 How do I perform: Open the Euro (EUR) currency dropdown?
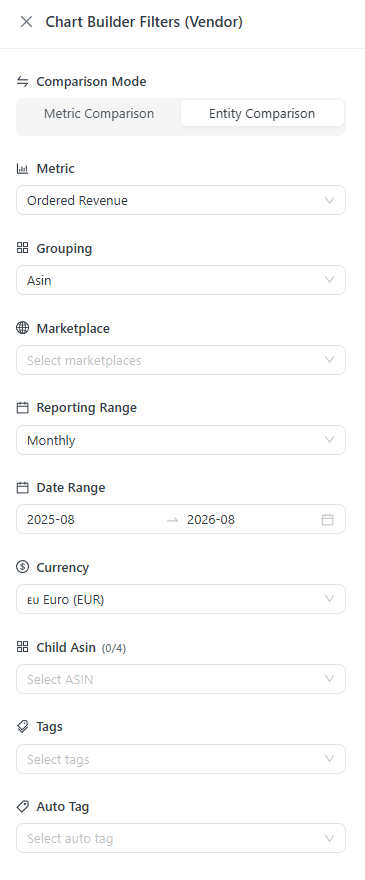pos(181,599)
